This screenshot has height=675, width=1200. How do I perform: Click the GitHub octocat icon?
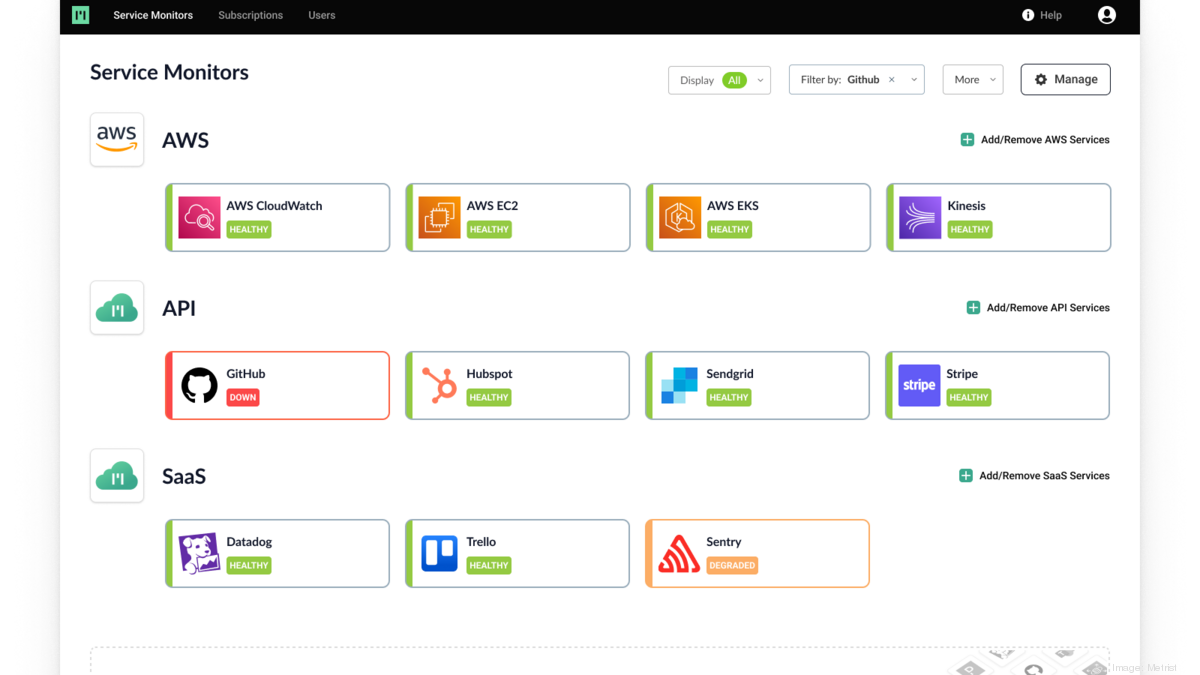[199, 385]
